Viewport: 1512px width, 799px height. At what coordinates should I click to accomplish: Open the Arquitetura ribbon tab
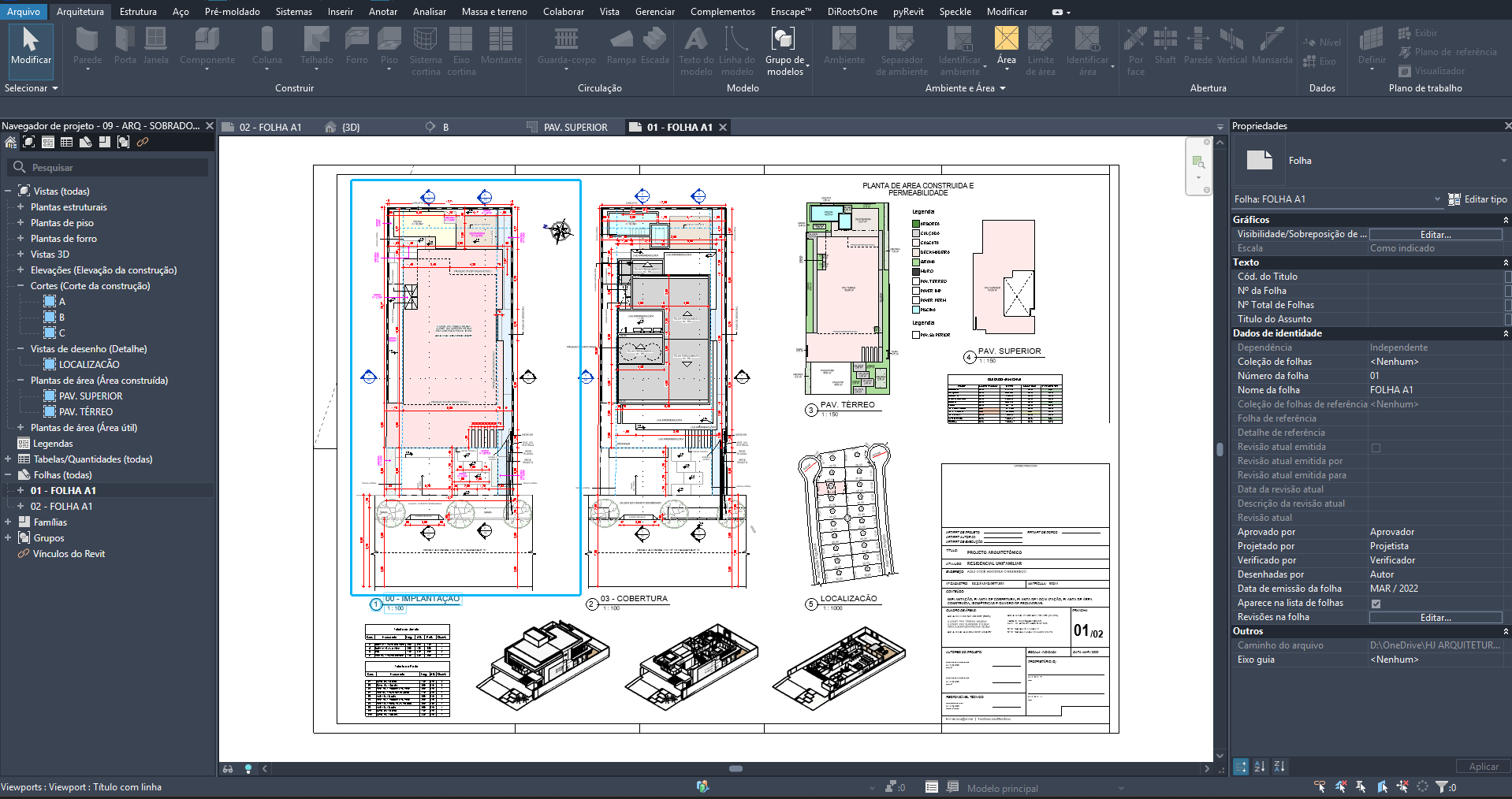point(80,11)
